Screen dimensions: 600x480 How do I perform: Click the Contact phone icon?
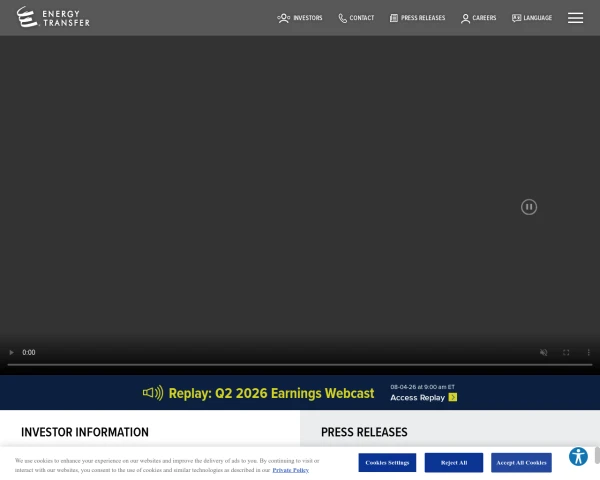(342, 18)
